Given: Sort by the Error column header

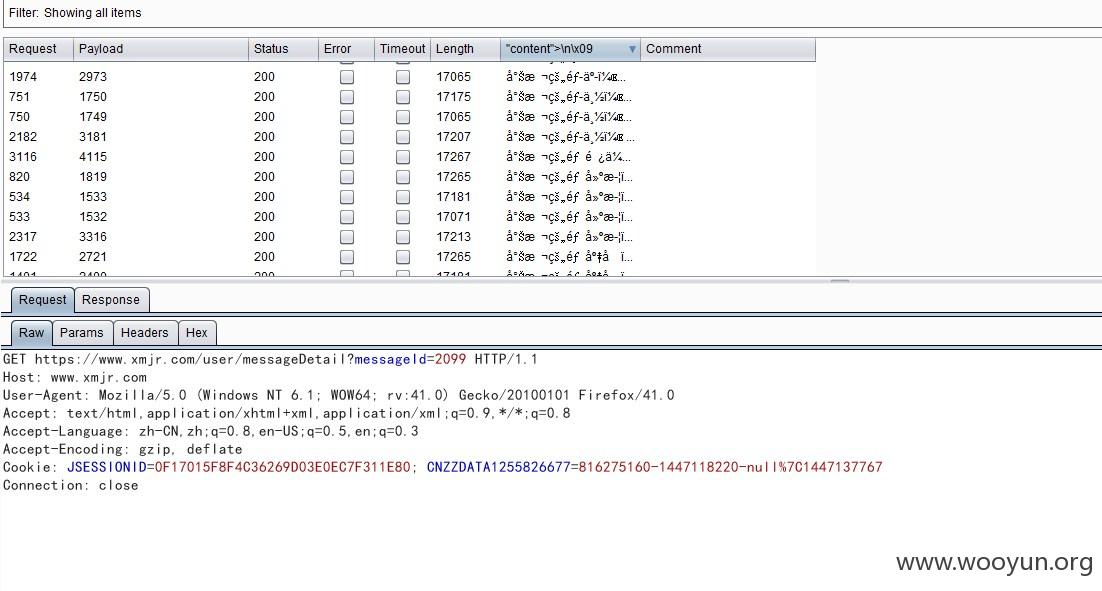Looking at the screenshot, I should click(346, 49).
